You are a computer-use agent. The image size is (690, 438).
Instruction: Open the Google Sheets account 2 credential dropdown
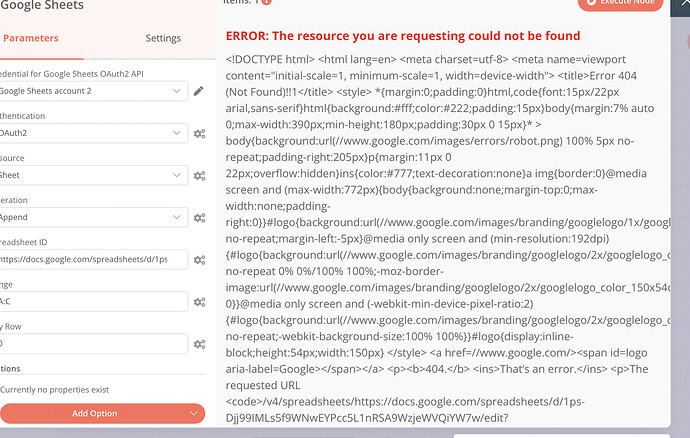(x=94, y=91)
